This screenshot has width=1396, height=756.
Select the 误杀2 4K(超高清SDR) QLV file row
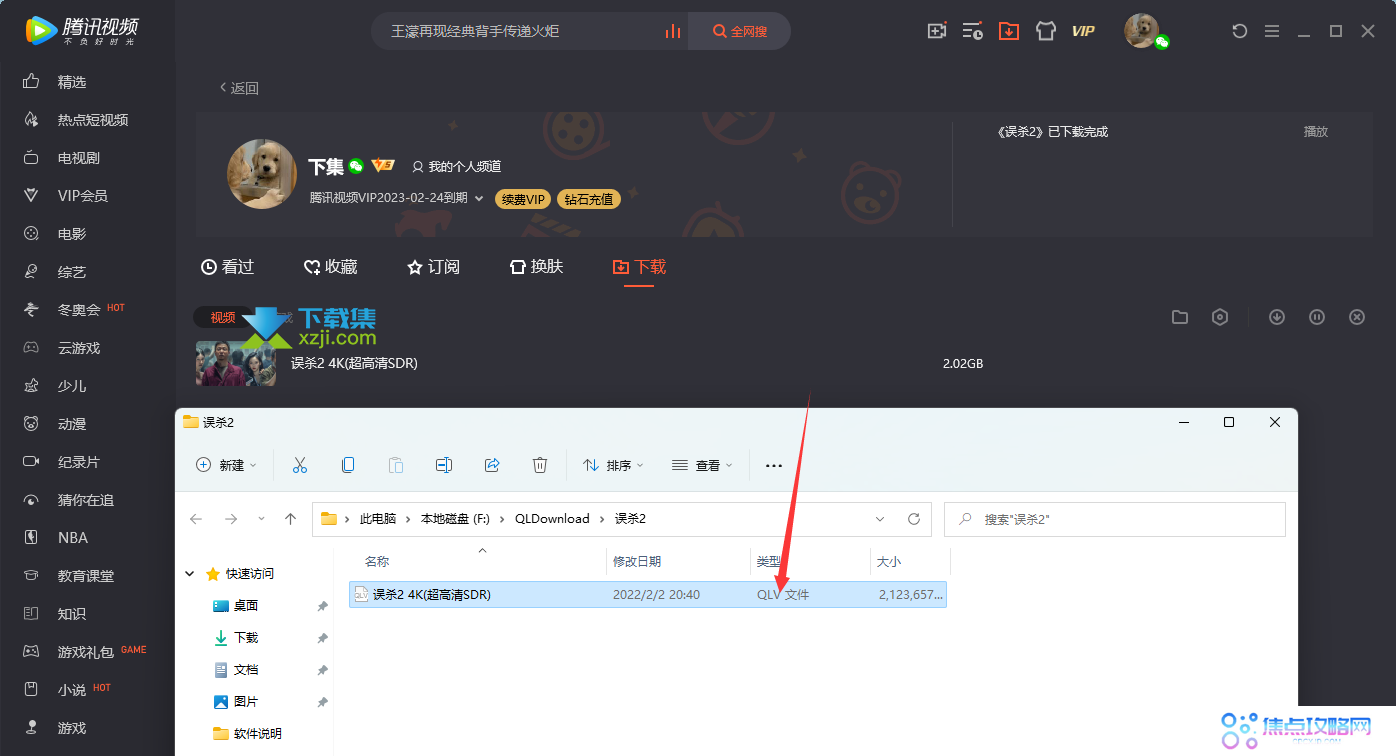coord(647,594)
